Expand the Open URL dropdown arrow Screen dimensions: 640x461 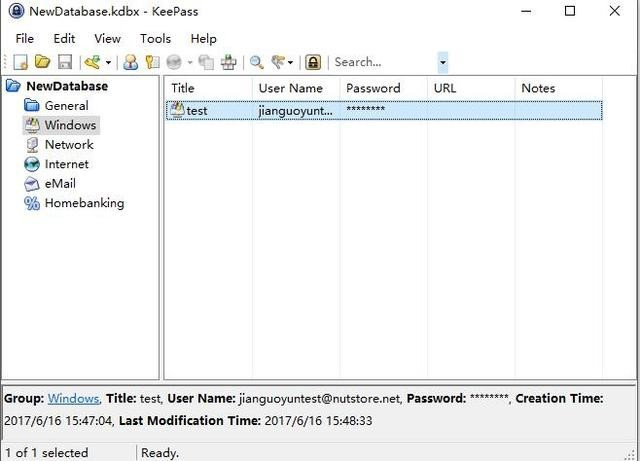coord(190,62)
